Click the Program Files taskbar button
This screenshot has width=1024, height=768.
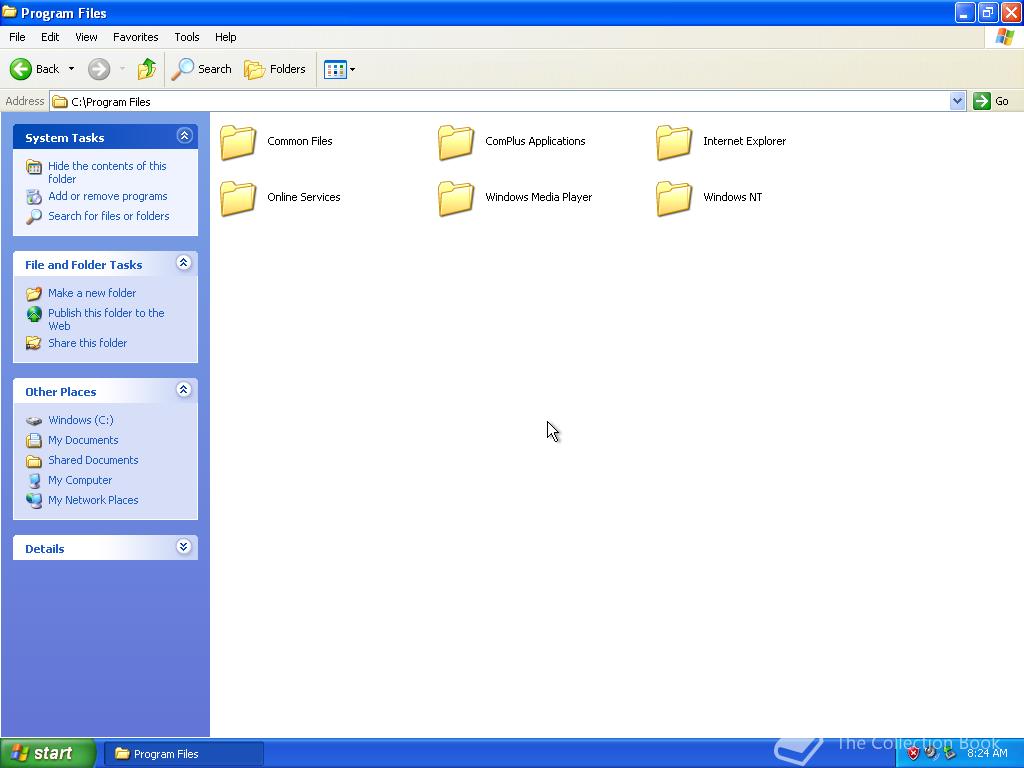184,754
